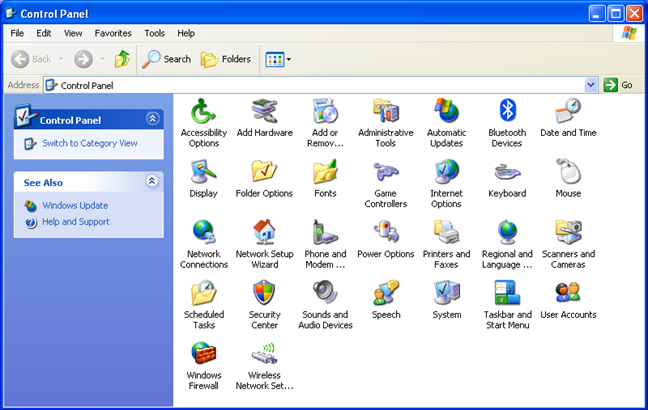Open Sounds and Audio Devices
648x410 pixels.
click(x=325, y=293)
